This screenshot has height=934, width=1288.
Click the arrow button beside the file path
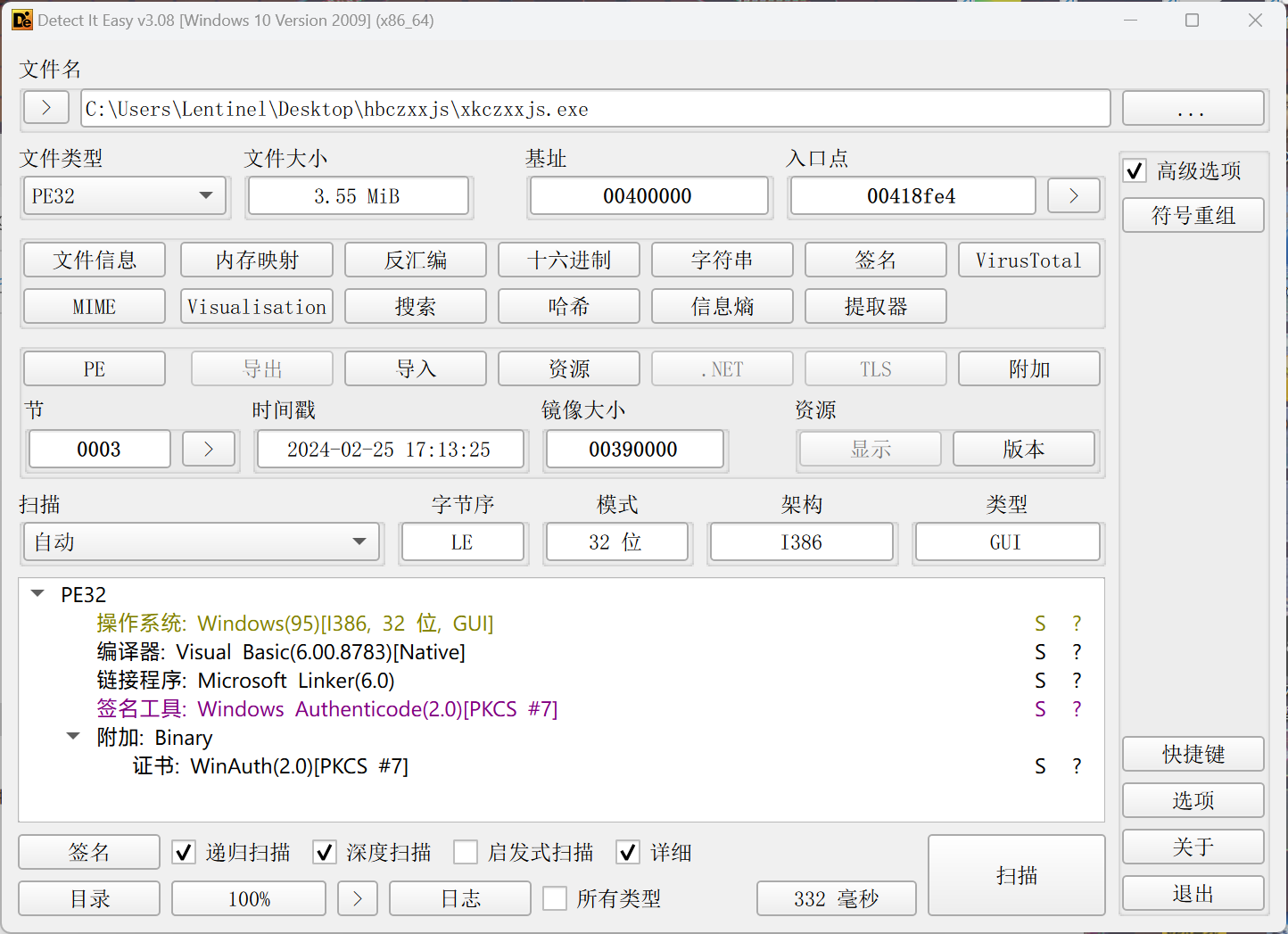[x=46, y=108]
